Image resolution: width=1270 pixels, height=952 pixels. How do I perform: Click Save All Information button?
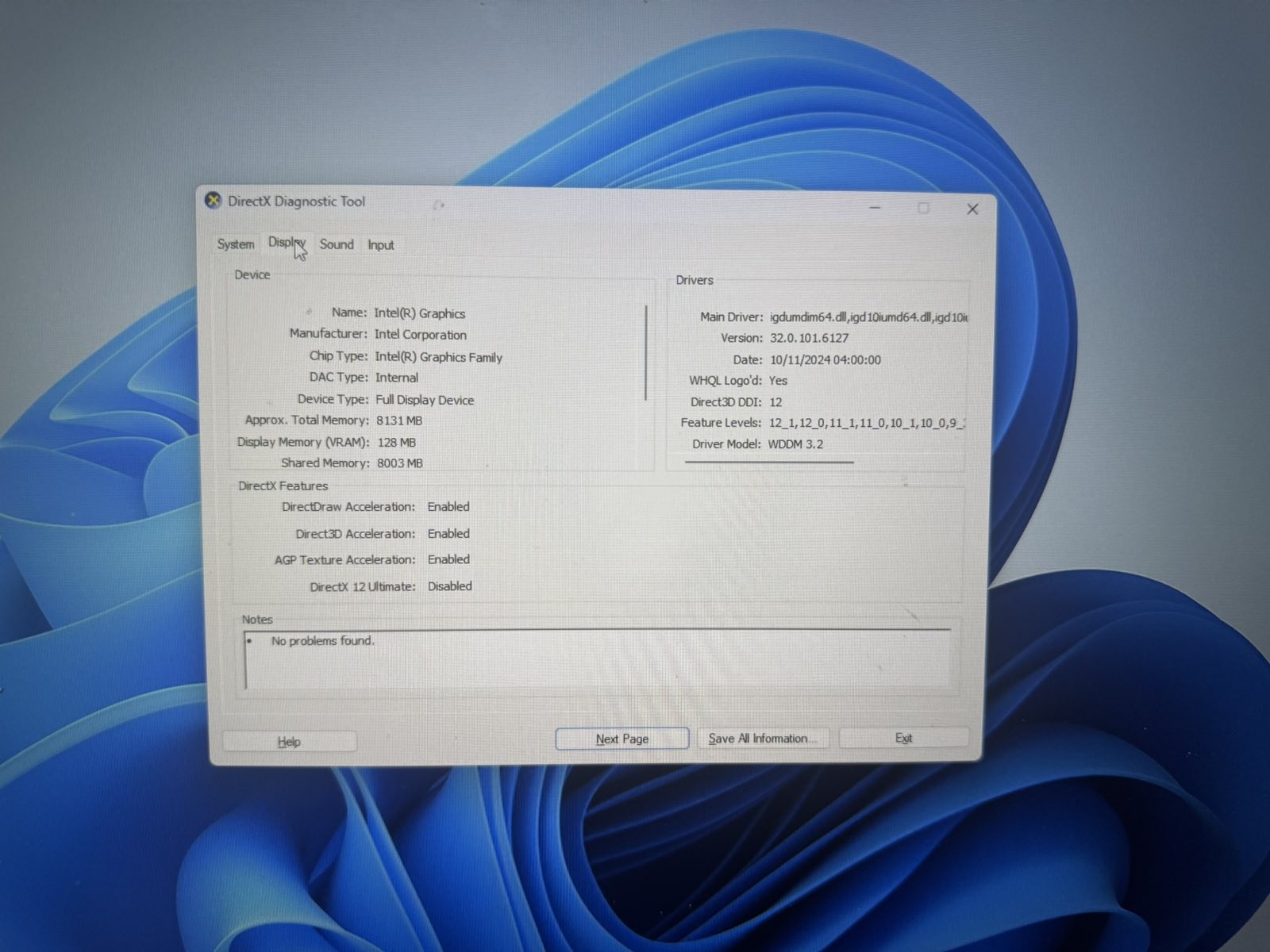pos(761,739)
